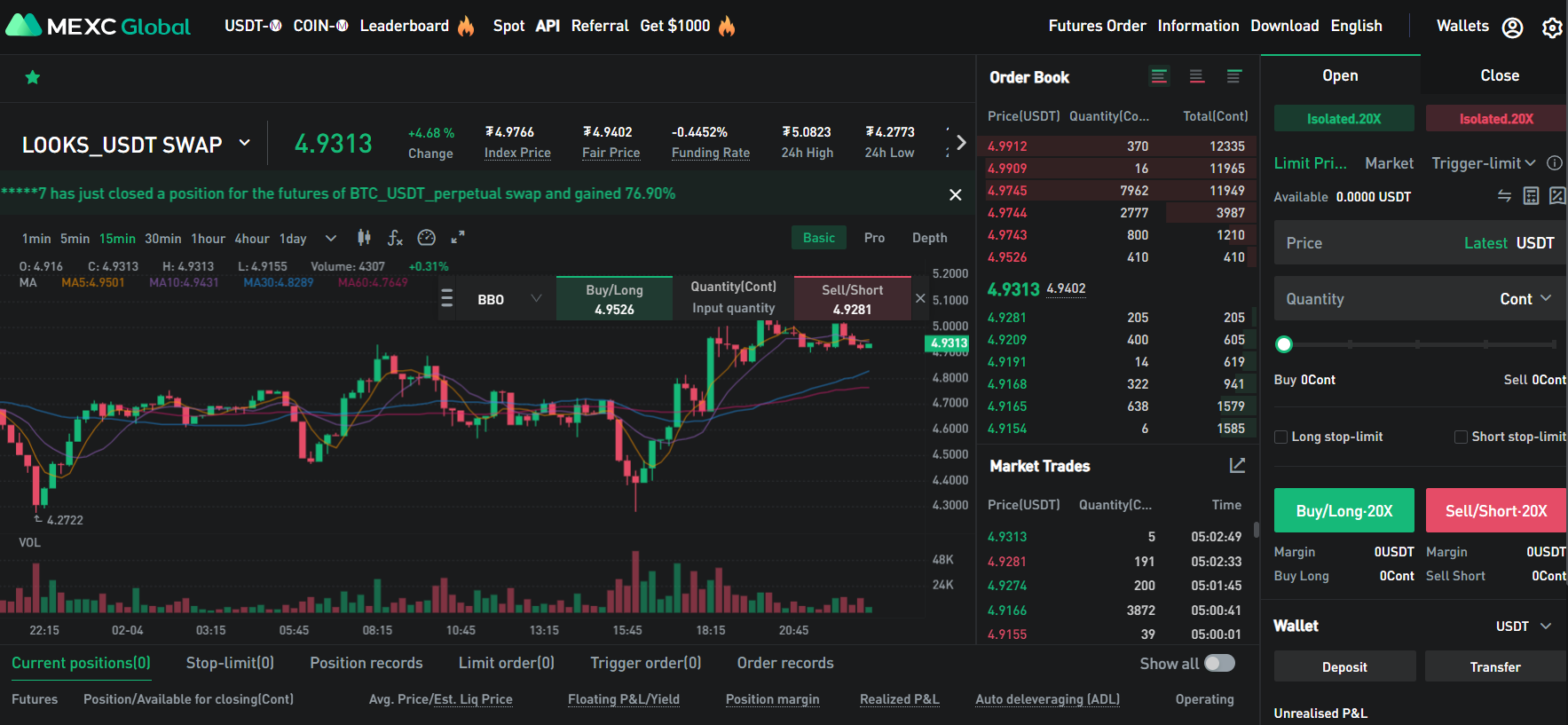
Task: Click green Isolated.20X leverage button
Action: click(x=1343, y=118)
